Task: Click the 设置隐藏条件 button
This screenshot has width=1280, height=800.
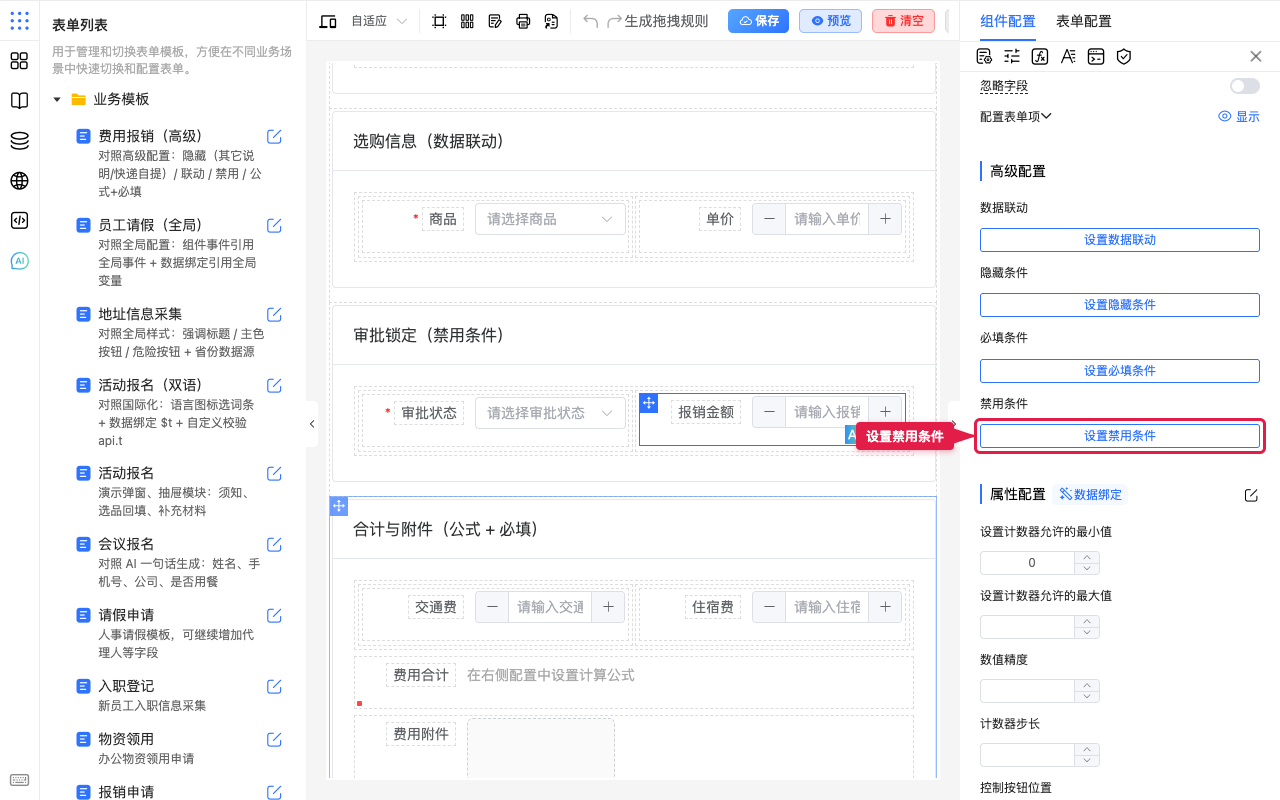Action: click(x=1119, y=305)
